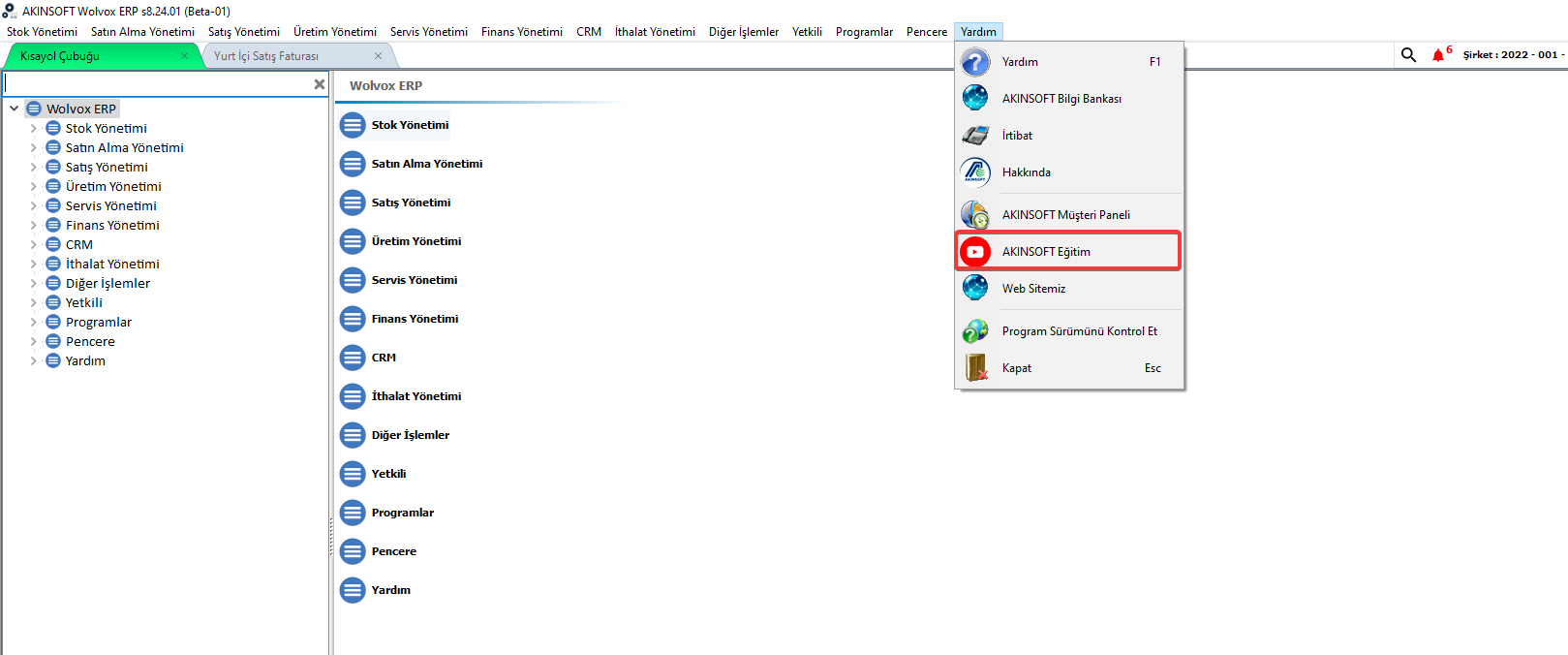Open the Programlar menu in menu bar

pyautogui.click(x=864, y=32)
